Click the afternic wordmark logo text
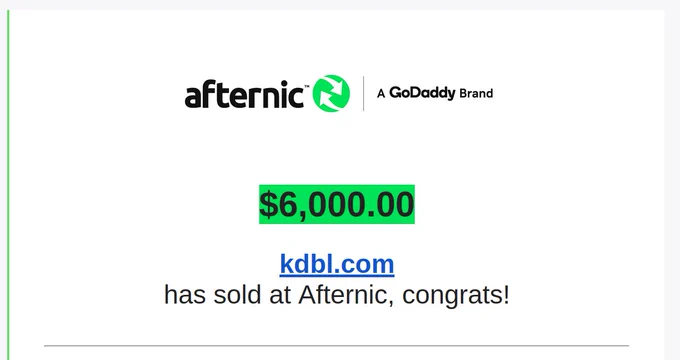 pos(244,94)
